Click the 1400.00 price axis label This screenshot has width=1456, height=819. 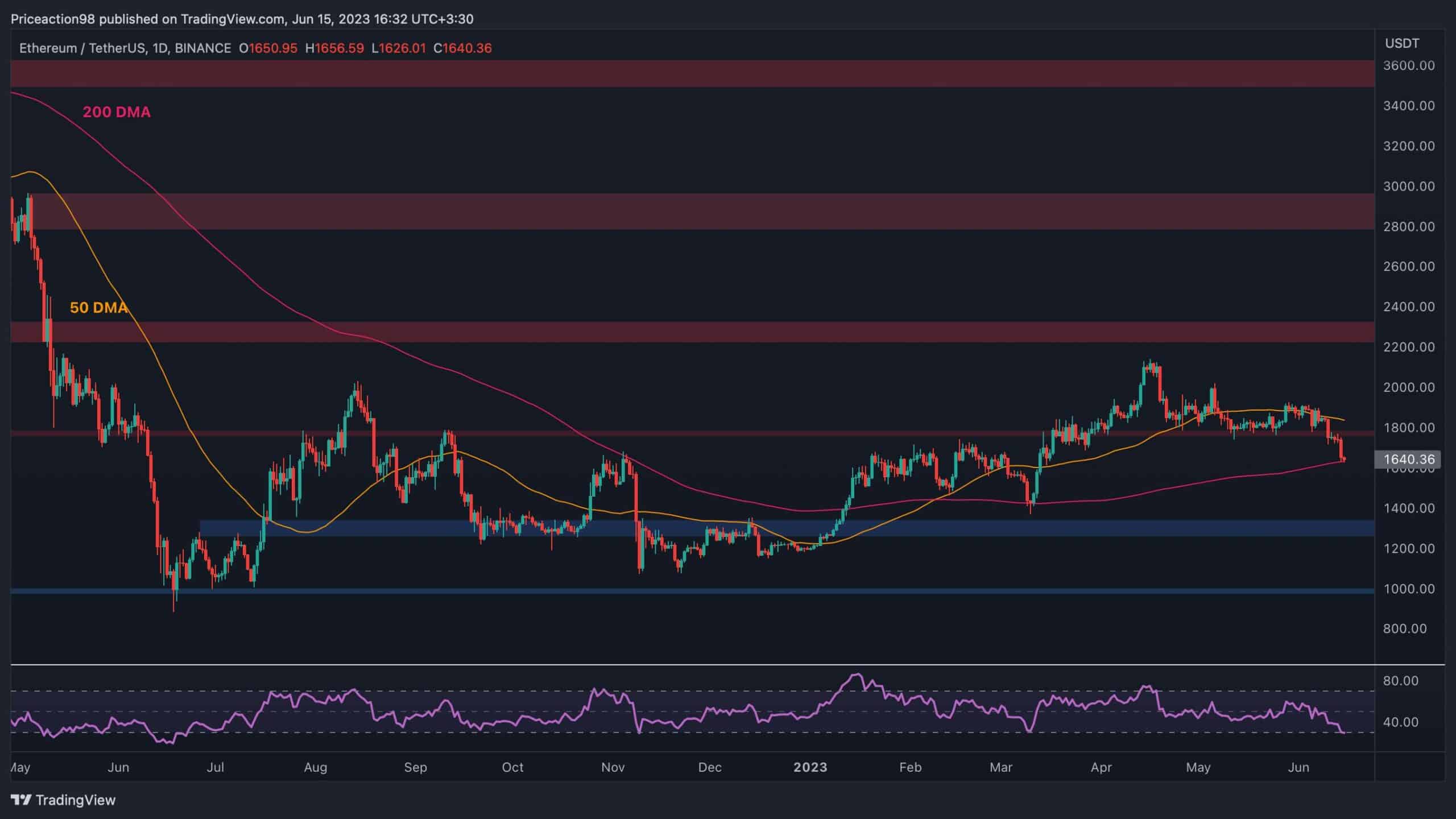click(1408, 508)
